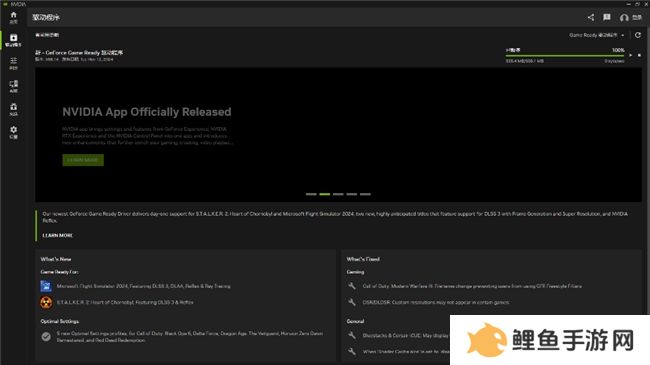Minimize the NVIDIA app window

pos(628,4)
